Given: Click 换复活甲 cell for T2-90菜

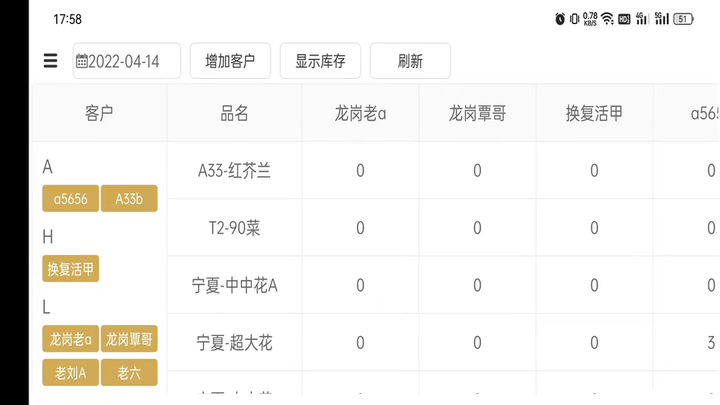Looking at the screenshot, I should [594, 228].
